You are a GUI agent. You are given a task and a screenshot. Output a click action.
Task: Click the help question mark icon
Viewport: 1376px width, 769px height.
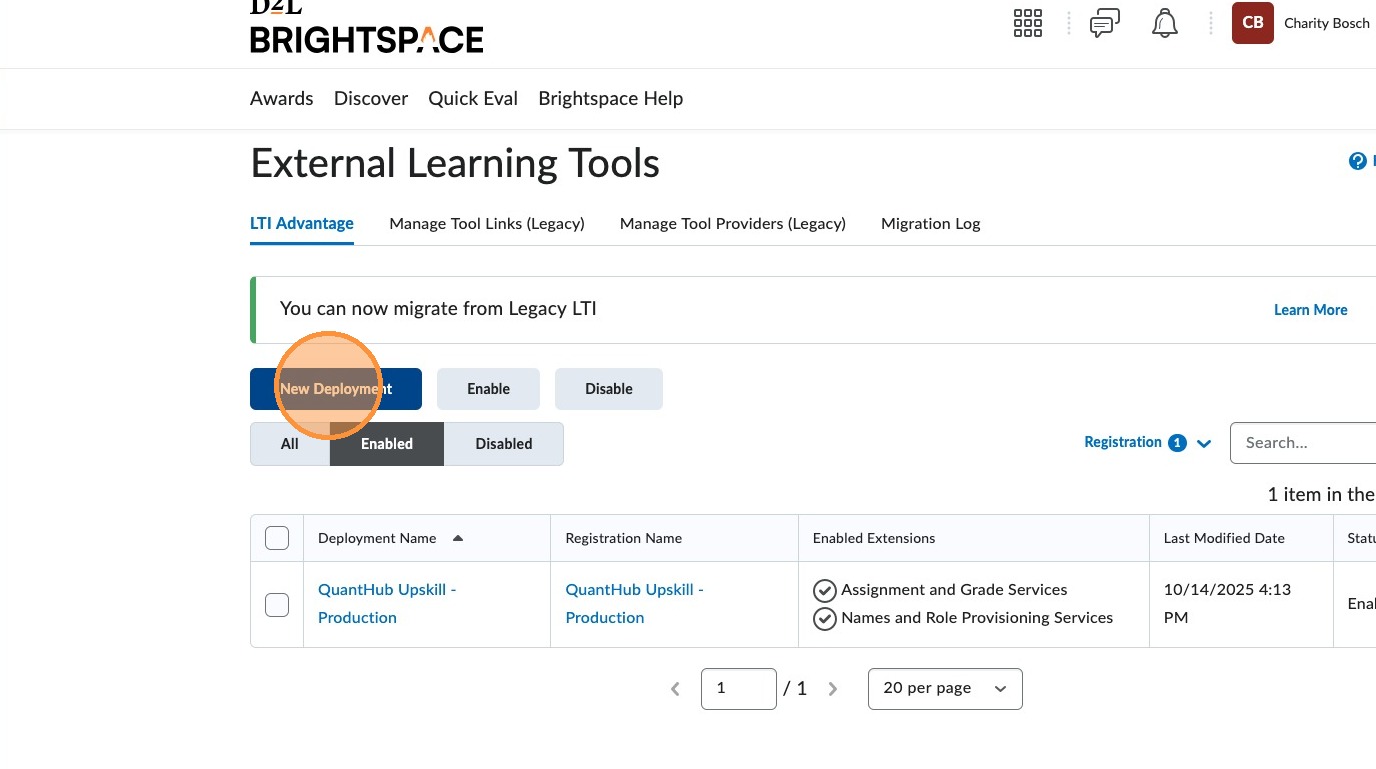(1357, 161)
